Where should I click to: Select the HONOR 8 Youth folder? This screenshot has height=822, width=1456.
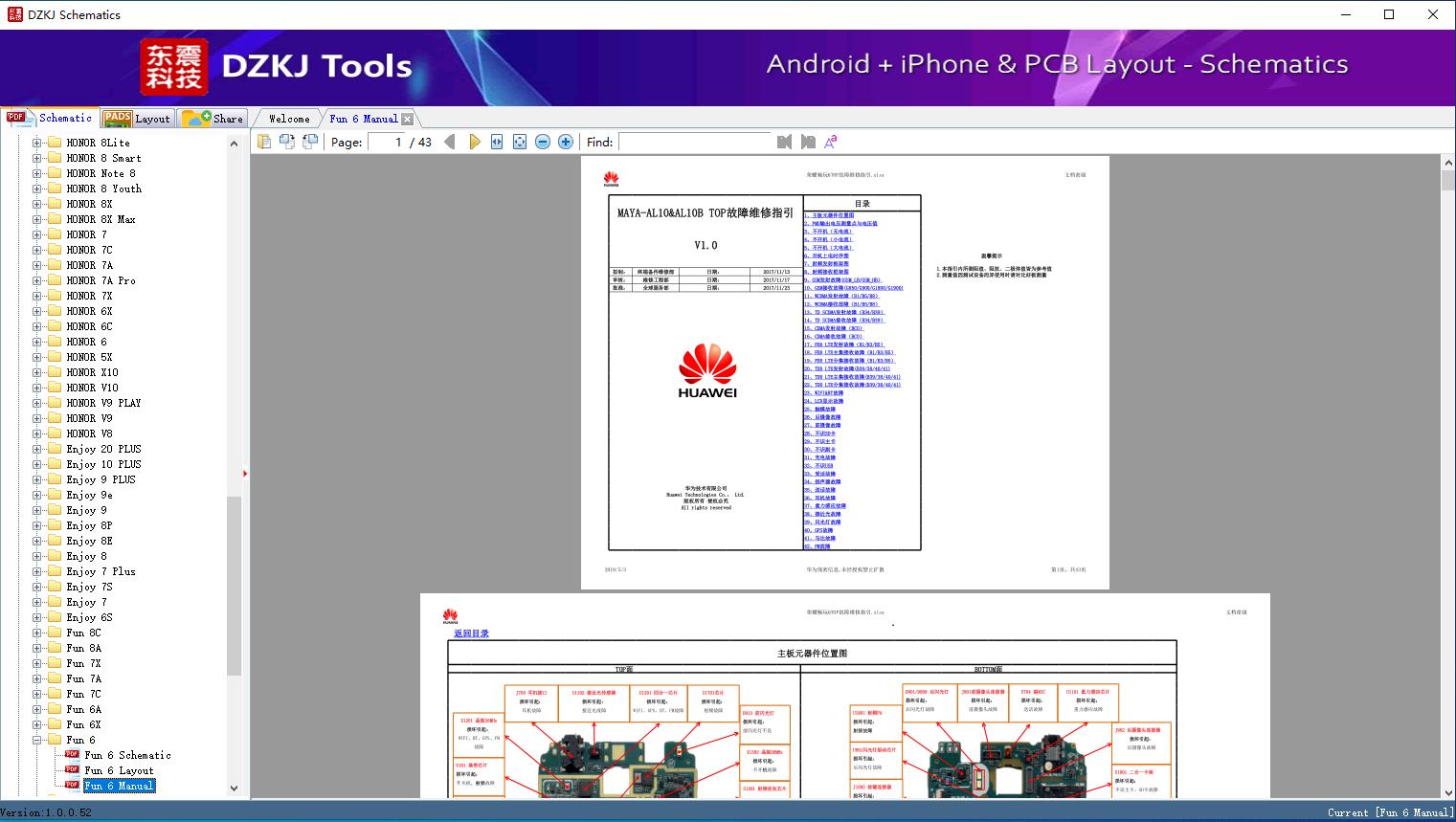click(x=103, y=189)
